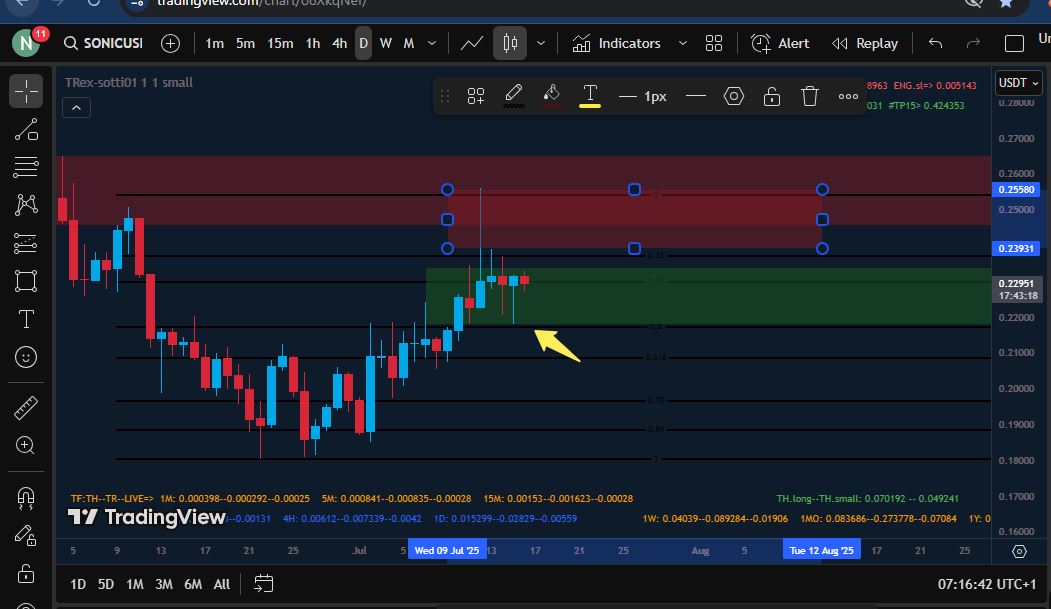Open the time zone menu 07:16:42 UTC+1
Viewport: 1051px width, 609px height.
(x=987, y=584)
